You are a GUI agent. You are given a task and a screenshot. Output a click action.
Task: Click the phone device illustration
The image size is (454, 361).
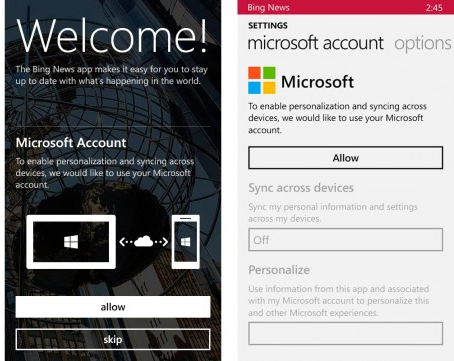pyautogui.click(x=186, y=242)
